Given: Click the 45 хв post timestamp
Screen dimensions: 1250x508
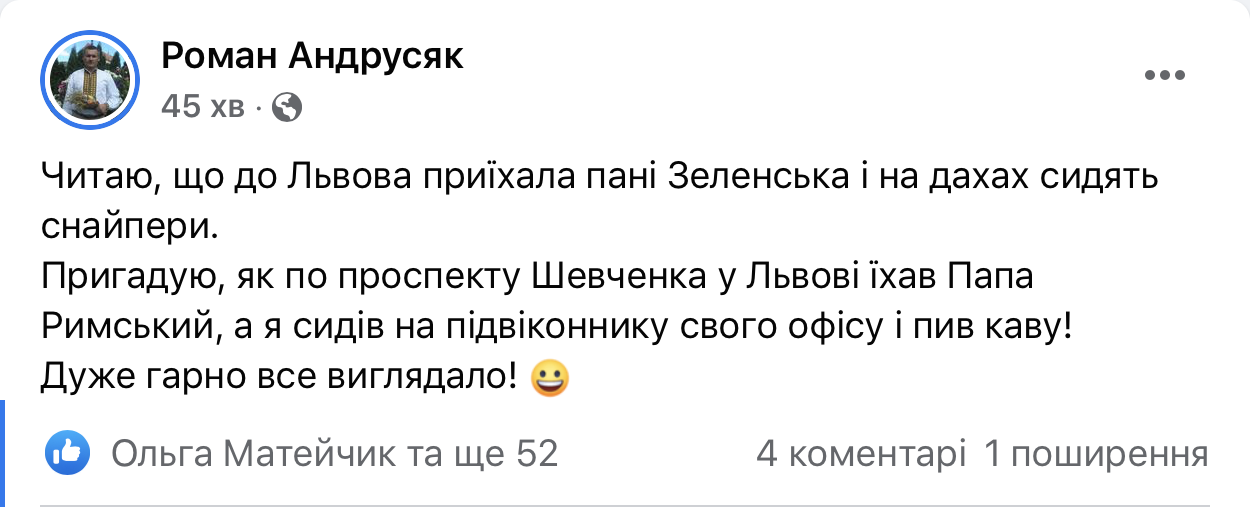Looking at the screenshot, I should point(202,107).
